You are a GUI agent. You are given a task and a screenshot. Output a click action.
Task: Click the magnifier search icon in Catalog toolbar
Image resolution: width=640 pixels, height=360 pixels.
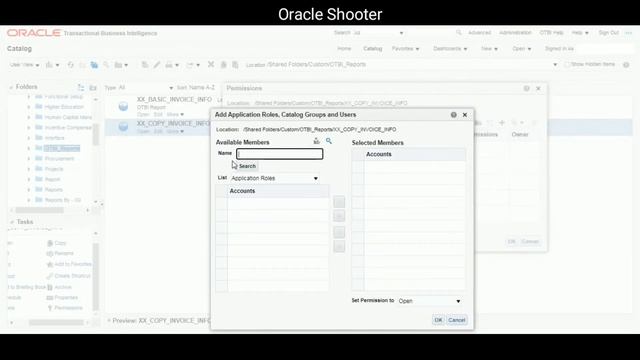(106, 65)
